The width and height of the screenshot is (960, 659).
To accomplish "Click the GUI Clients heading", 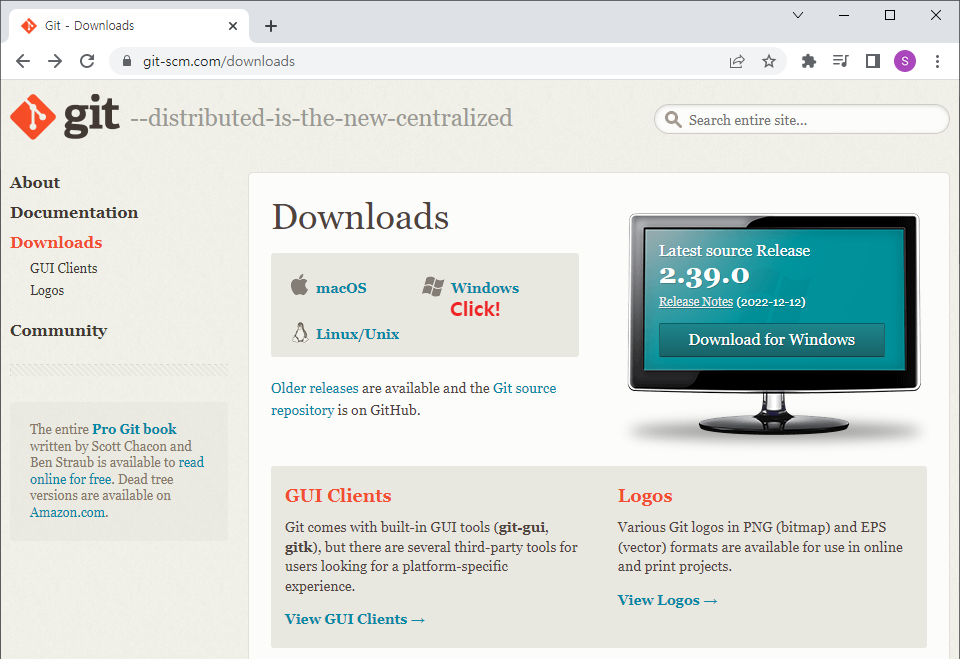I will tap(338, 495).
